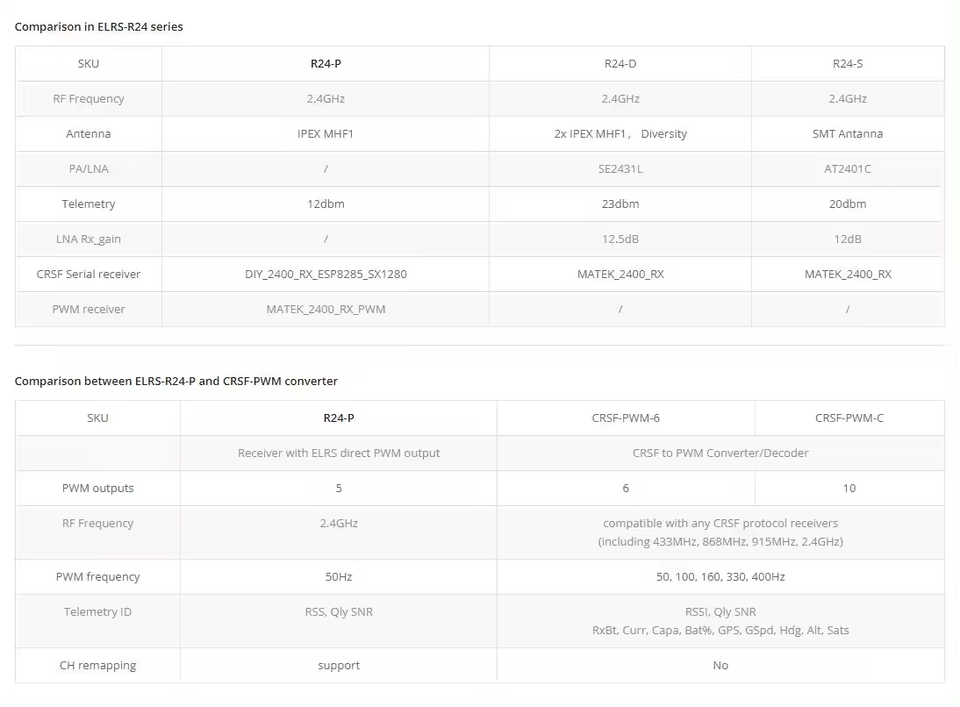Click the 12.5dB LNA gain value

(x=620, y=239)
